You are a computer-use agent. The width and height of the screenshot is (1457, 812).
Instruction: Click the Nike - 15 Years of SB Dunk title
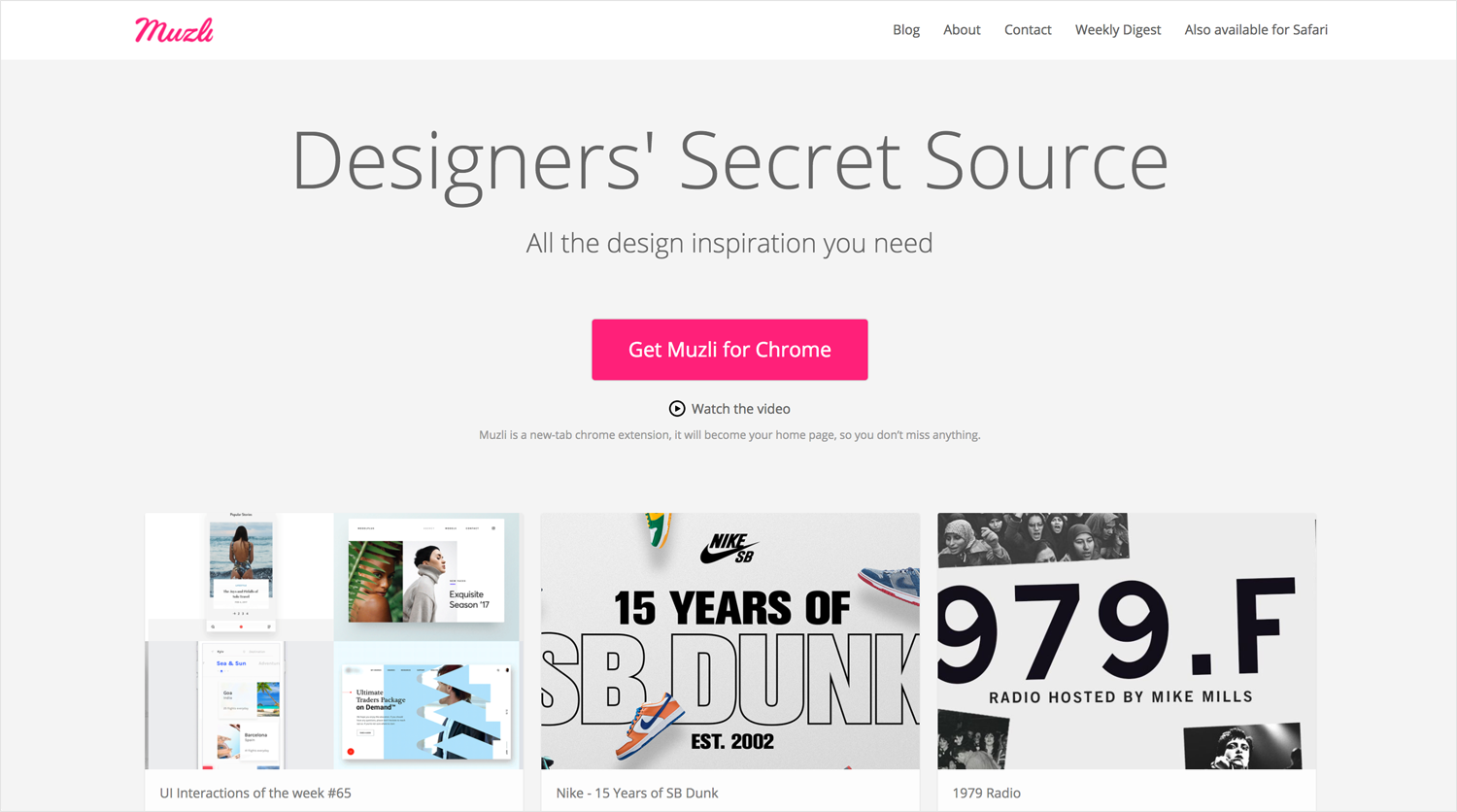click(x=637, y=793)
